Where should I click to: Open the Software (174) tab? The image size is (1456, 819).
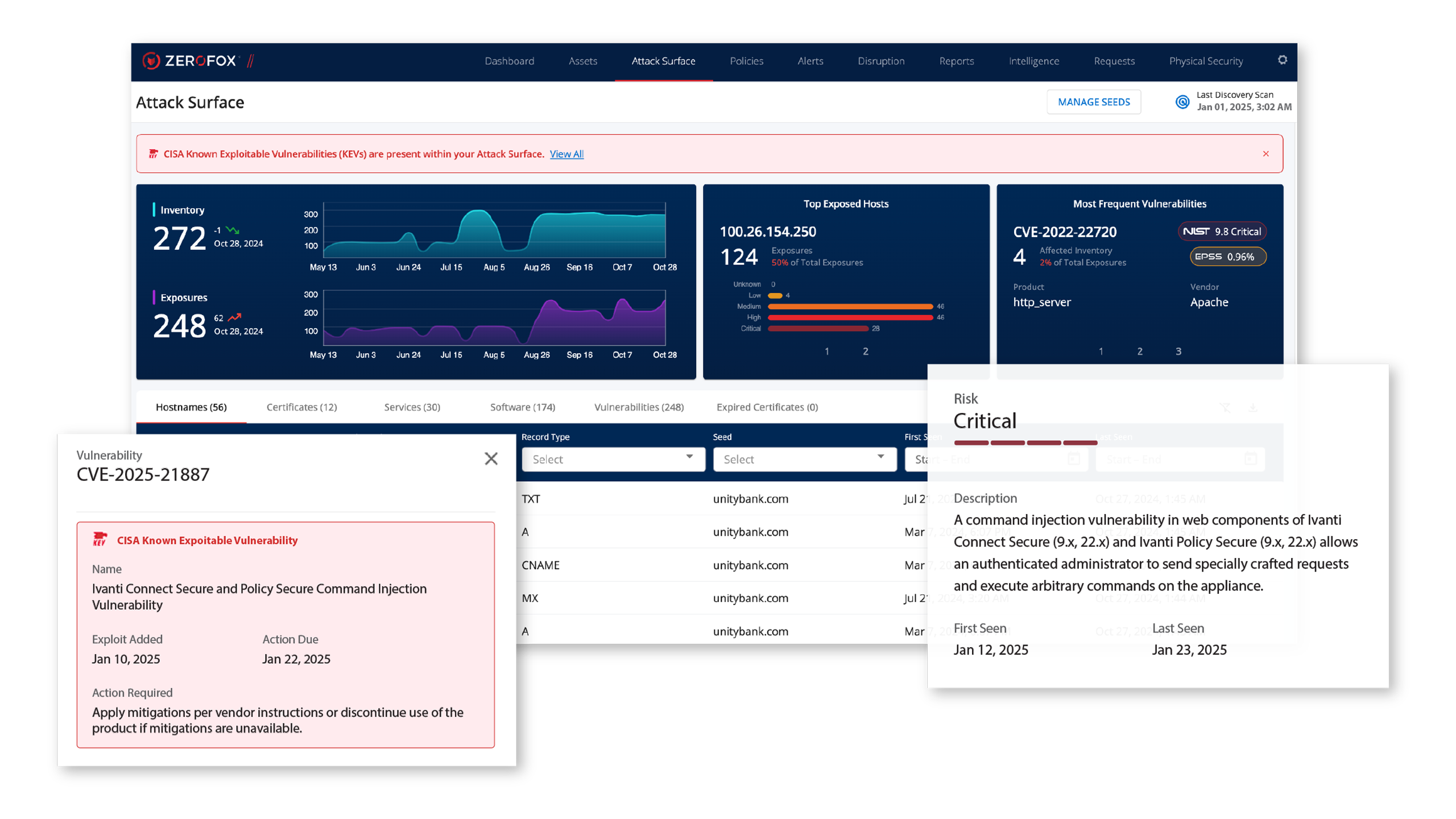pos(522,407)
